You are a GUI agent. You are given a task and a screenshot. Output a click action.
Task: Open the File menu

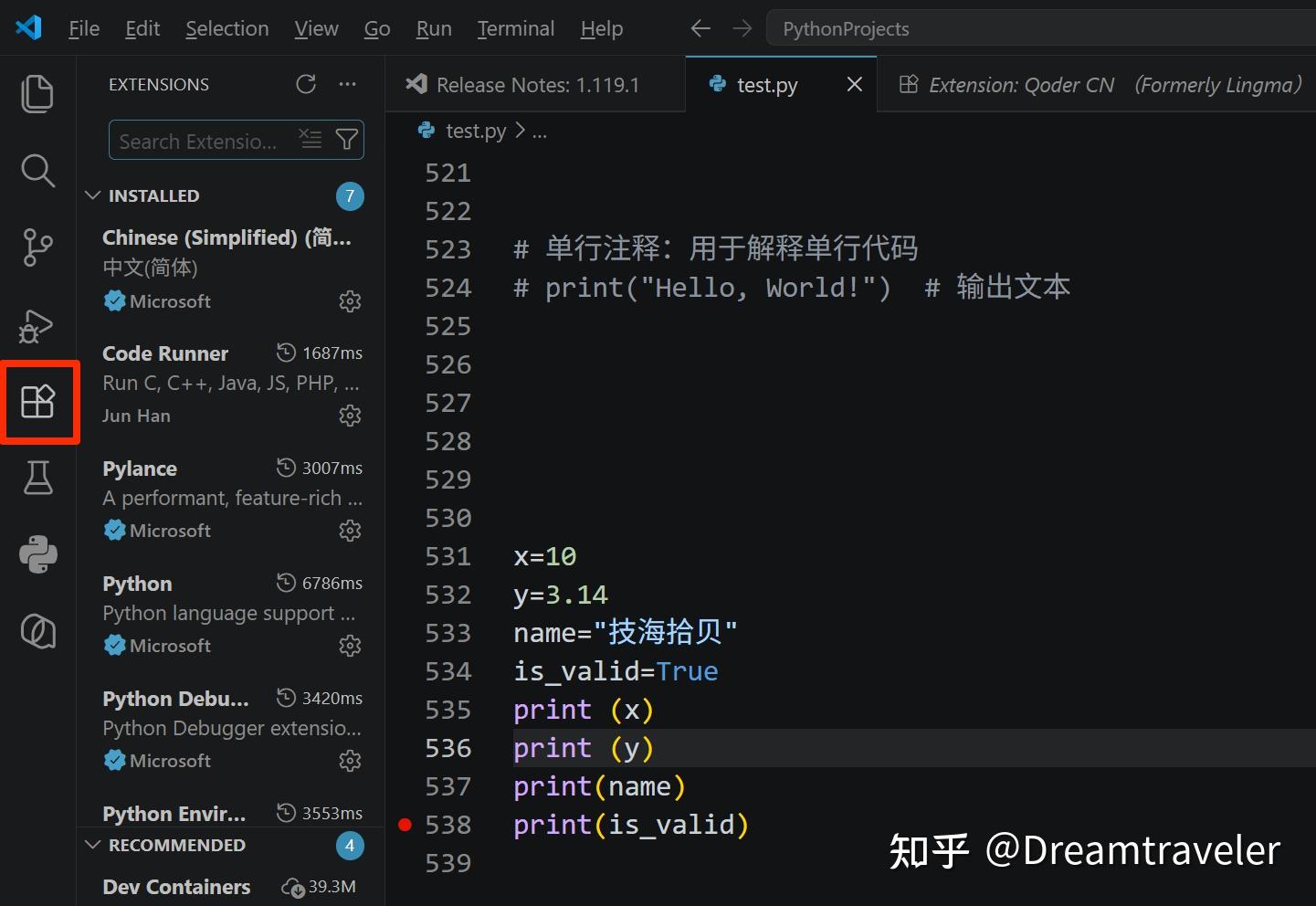pos(84,28)
